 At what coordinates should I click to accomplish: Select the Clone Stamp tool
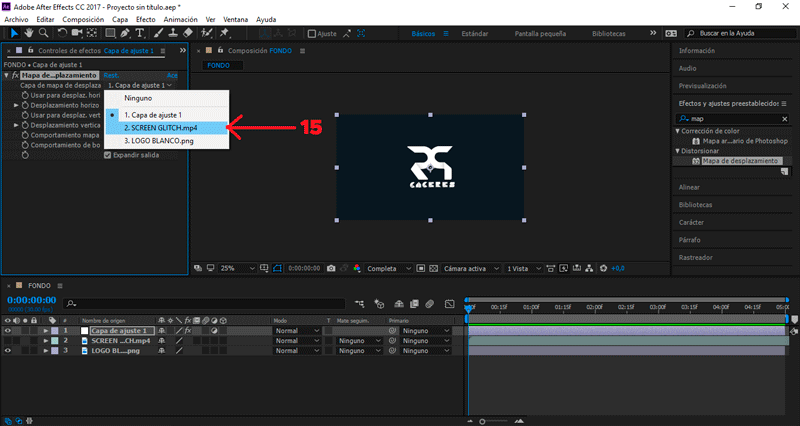tap(173, 33)
